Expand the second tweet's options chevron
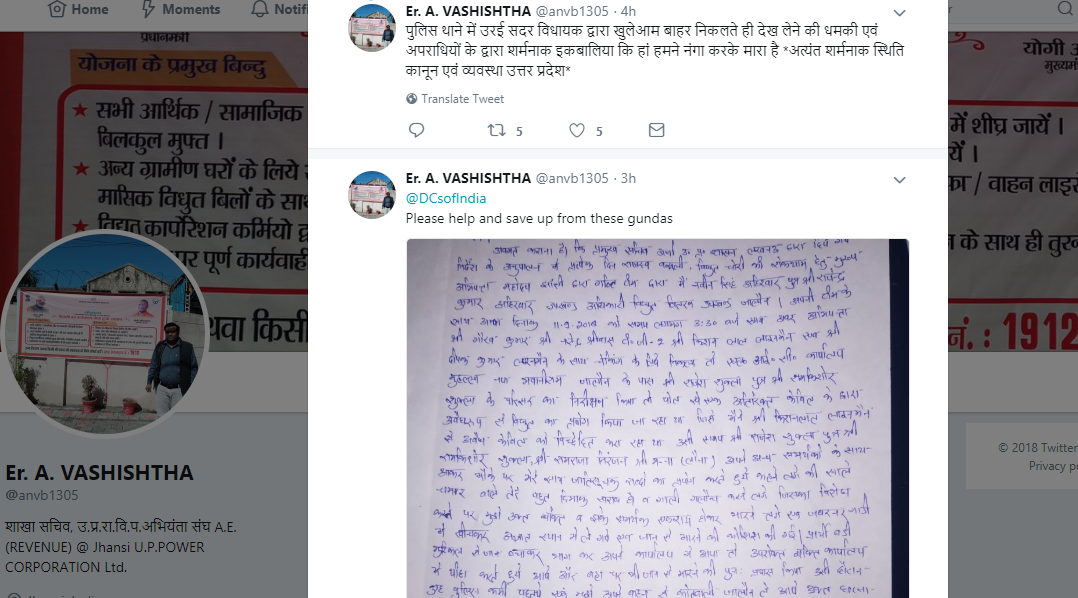Image resolution: width=1078 pixels, height=598 pixels. pyautogui.click(x=899, y=180)
